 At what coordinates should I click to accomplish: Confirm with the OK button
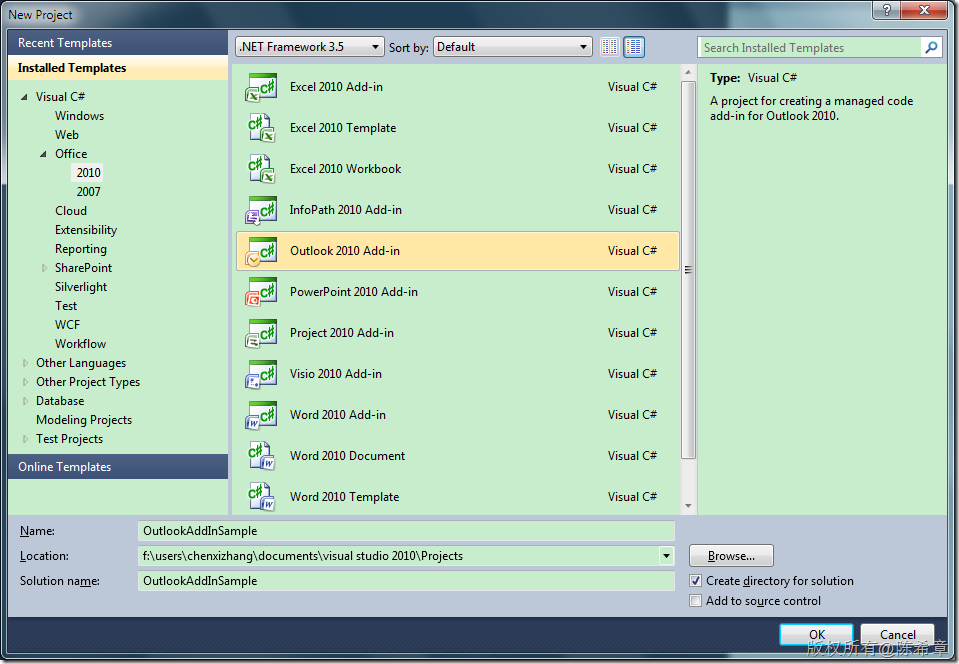click(816, 634)
